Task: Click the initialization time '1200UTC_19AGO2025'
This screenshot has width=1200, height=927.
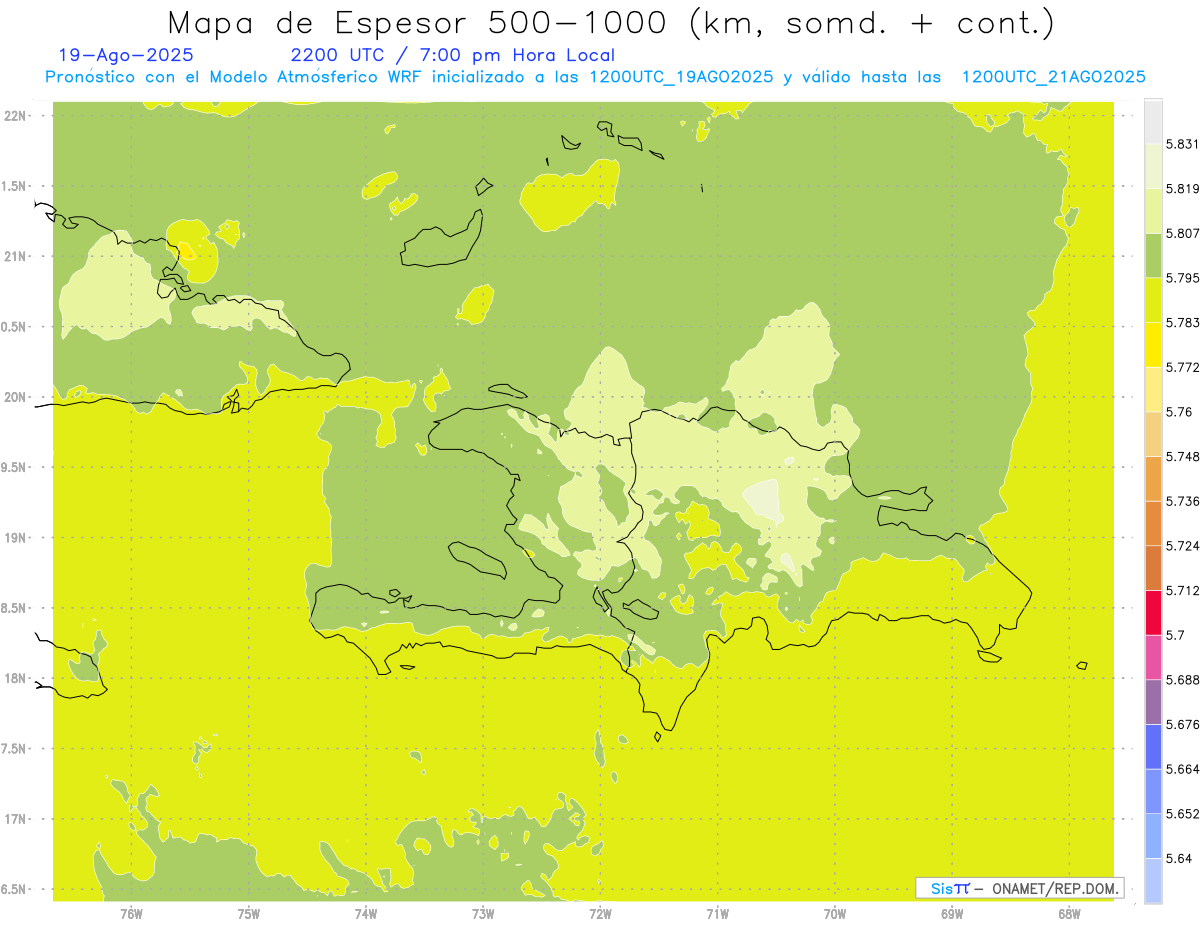Action: (681, 77)
